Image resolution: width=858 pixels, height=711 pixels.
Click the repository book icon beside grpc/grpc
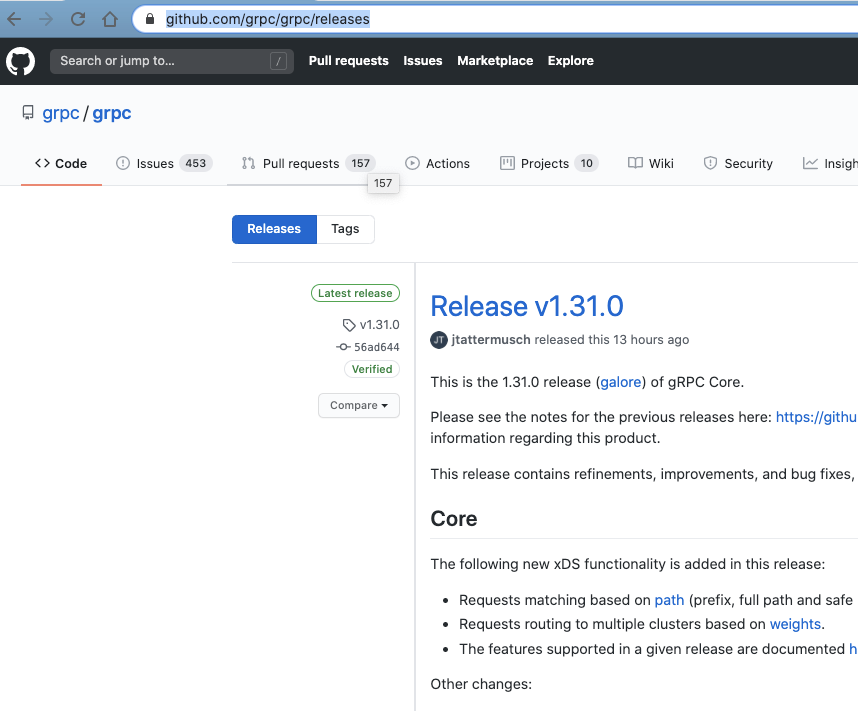[x=28, y=113]
